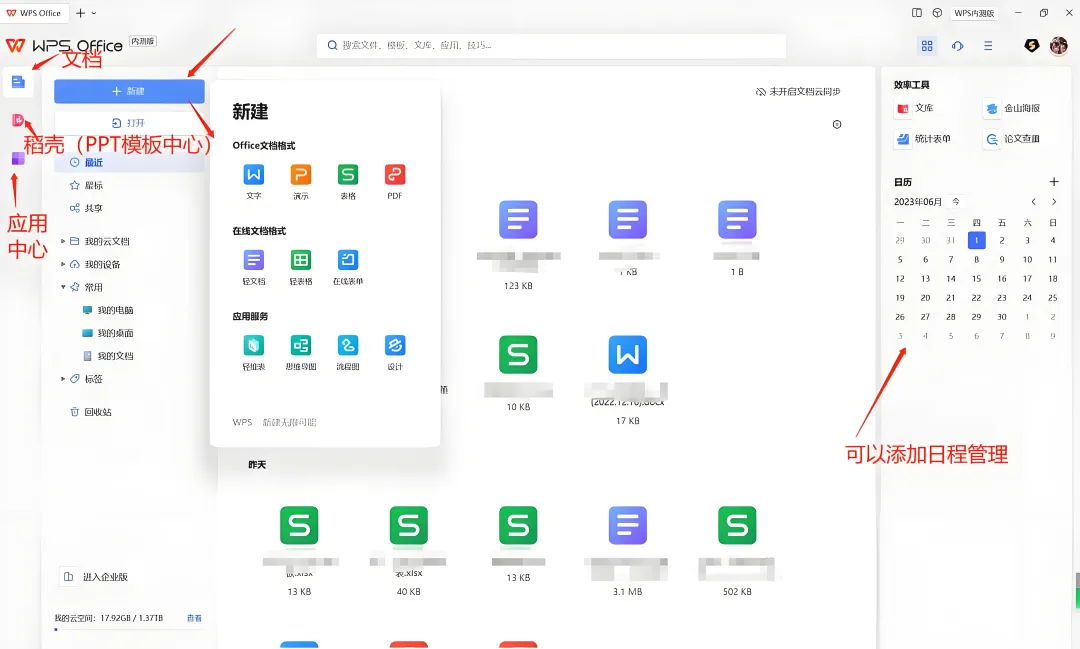1080x649 pixels.
Task: Create a new 在线表单 online form
Action: pyautogui.click(x=348, y=267)
